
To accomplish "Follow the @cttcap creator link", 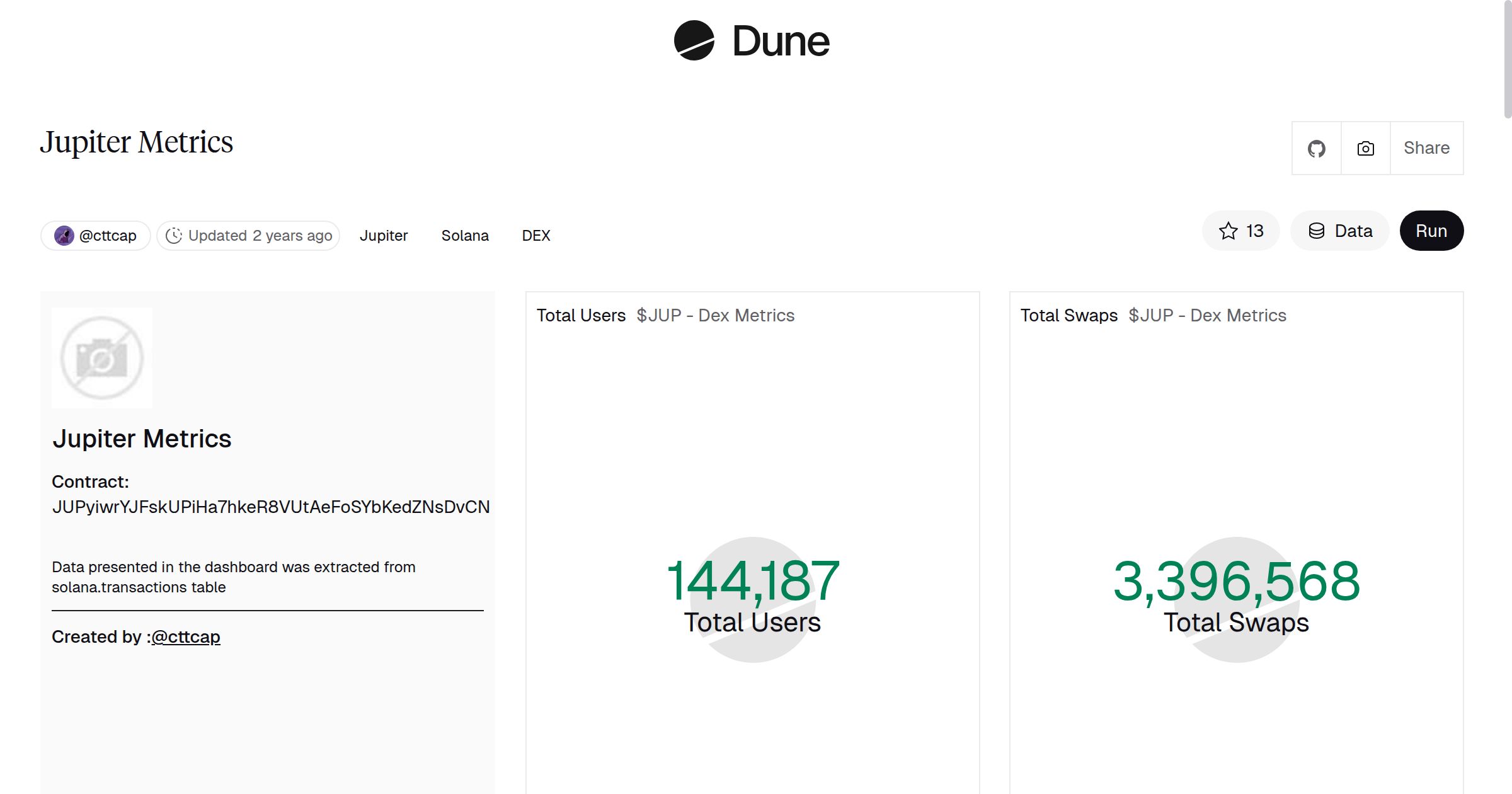I will click(185, 637).
